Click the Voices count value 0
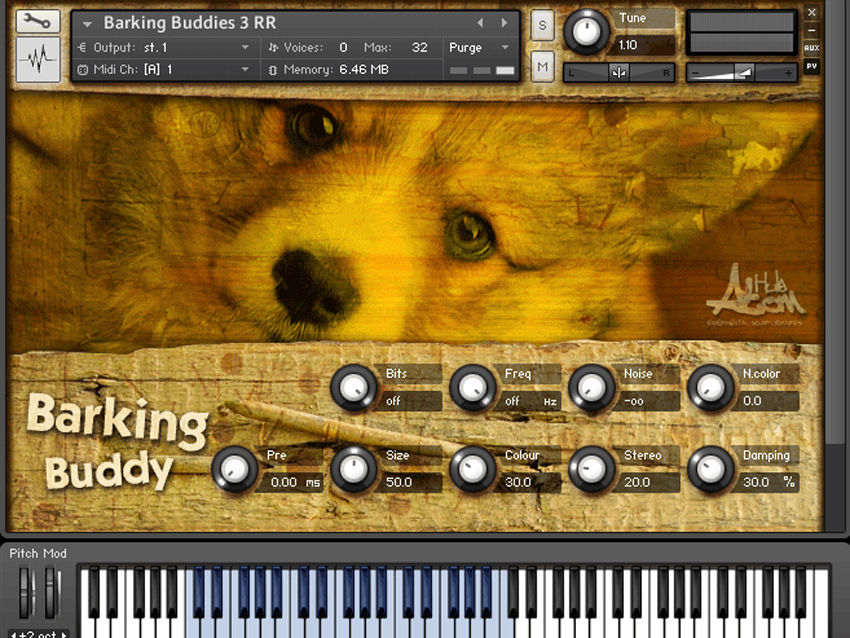The width and height of the screenshot is (850, 638). (343, 48)
